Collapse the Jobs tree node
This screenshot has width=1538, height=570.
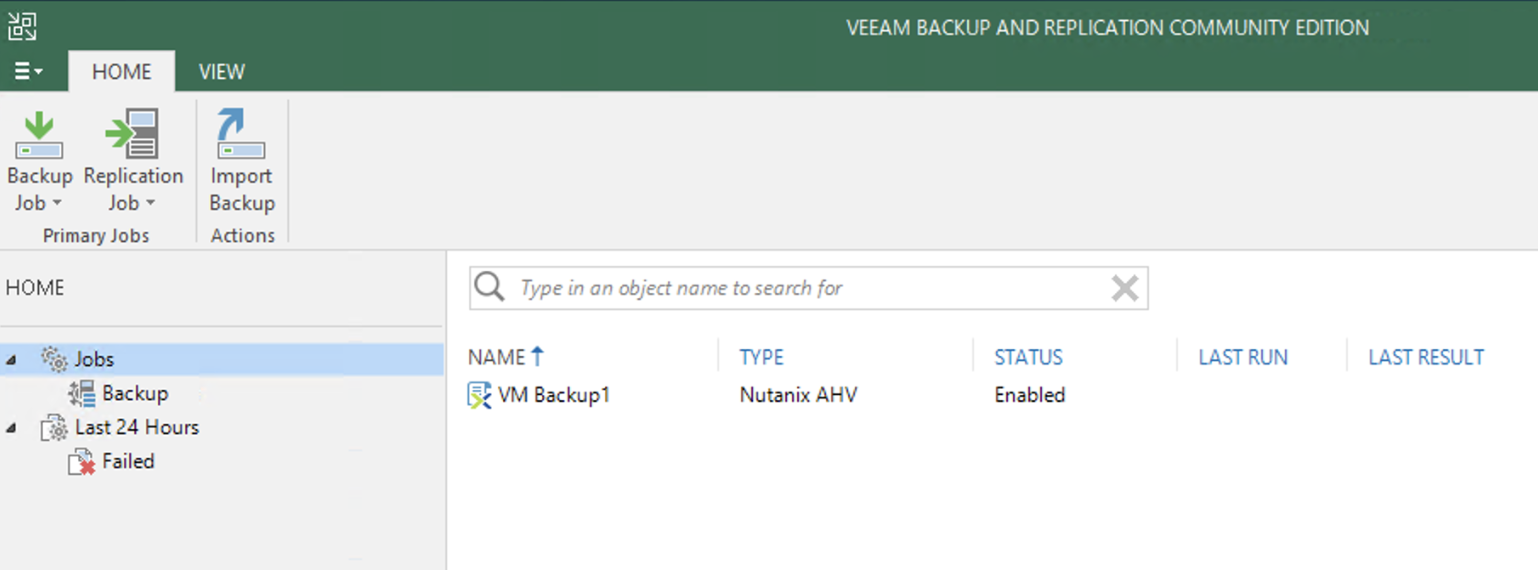tap(11, 360)
